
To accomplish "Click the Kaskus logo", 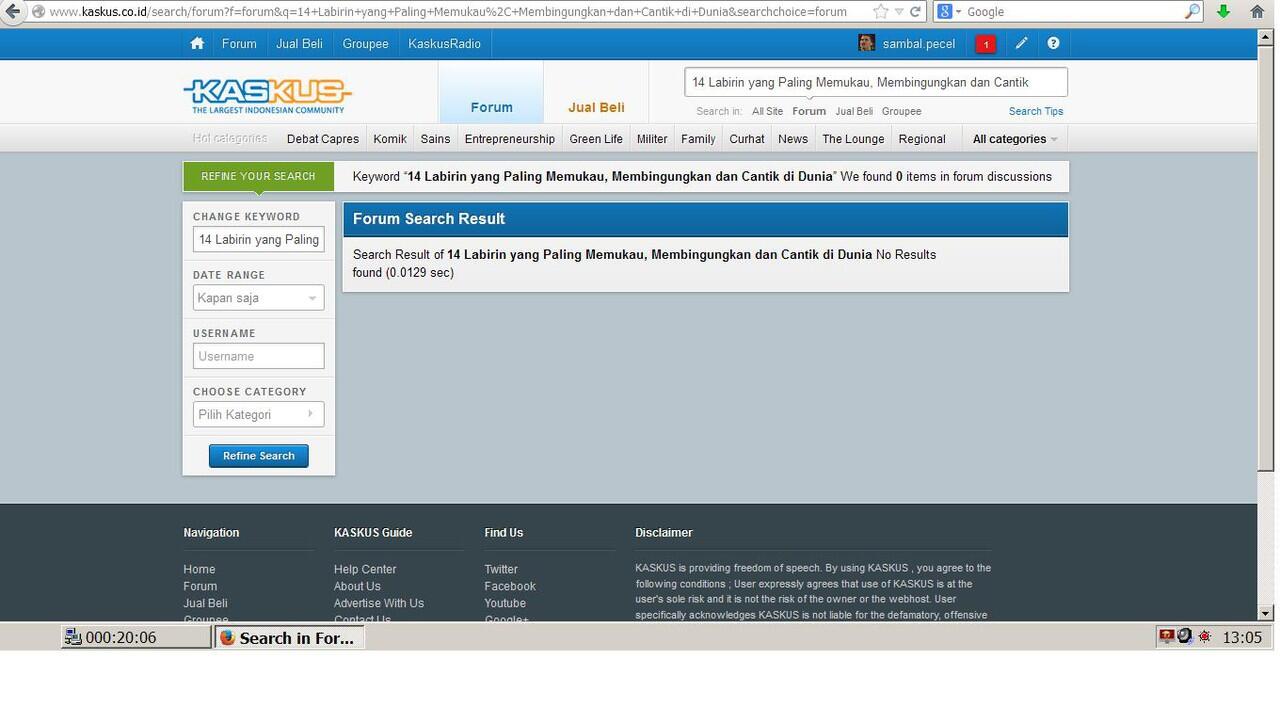I will click(268, 96).
